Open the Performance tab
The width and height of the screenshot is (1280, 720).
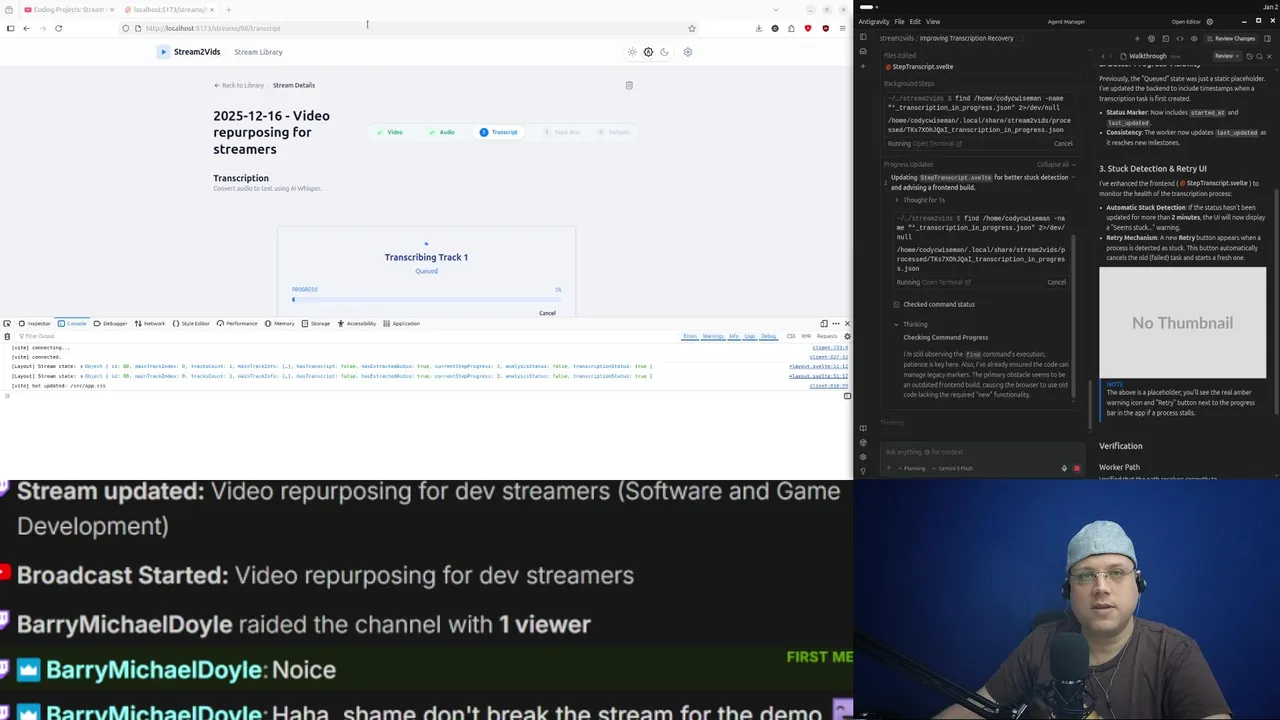(237, 324)
